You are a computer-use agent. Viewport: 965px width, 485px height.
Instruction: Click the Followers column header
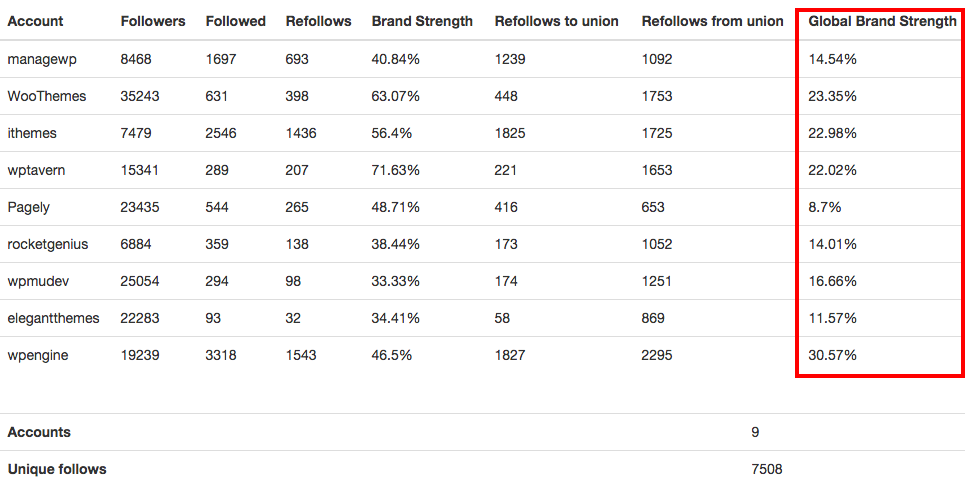pyautogui.click(x=151, y=21)
